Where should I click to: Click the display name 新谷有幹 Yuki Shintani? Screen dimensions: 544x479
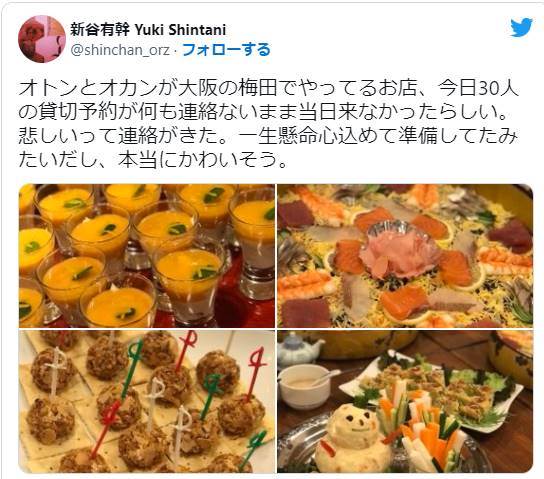point(148,30)
